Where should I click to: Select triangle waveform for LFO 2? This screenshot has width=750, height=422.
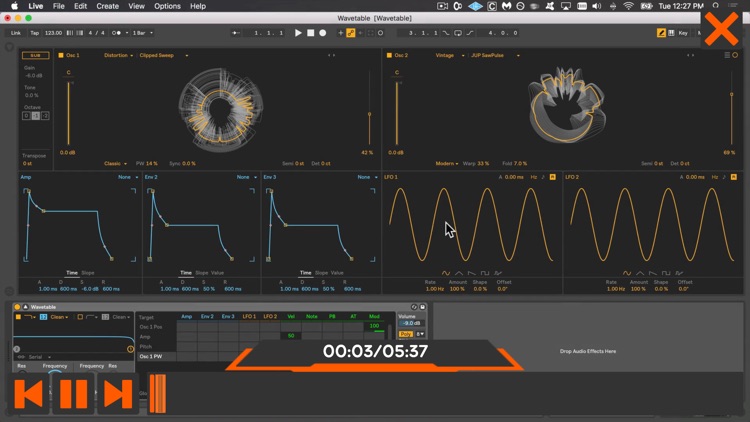640,273
